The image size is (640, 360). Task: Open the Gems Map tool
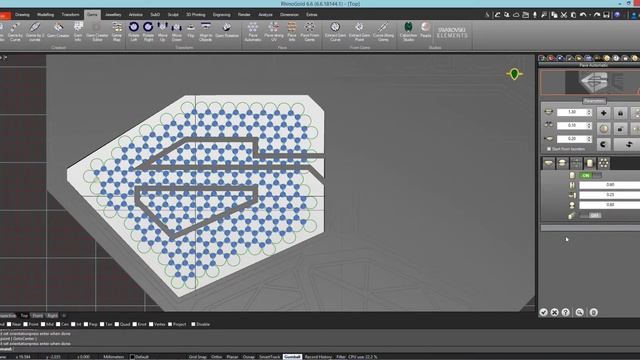click(x=117, y=31)
